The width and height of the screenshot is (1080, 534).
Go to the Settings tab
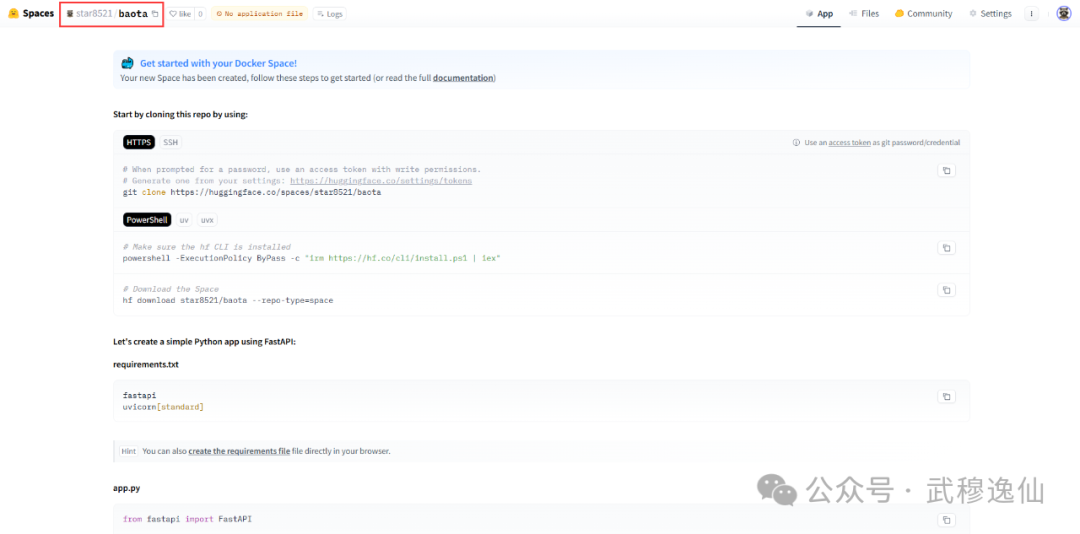coord(990,14)
